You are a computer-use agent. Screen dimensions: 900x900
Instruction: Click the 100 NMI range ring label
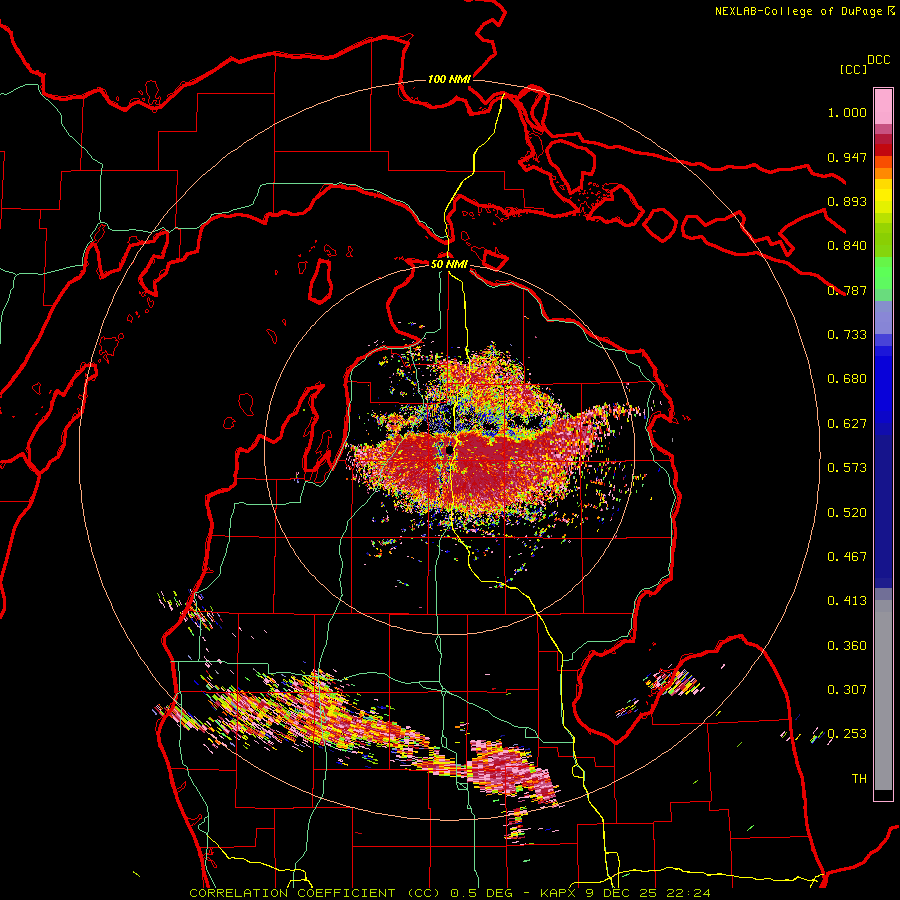pos(449,79)
